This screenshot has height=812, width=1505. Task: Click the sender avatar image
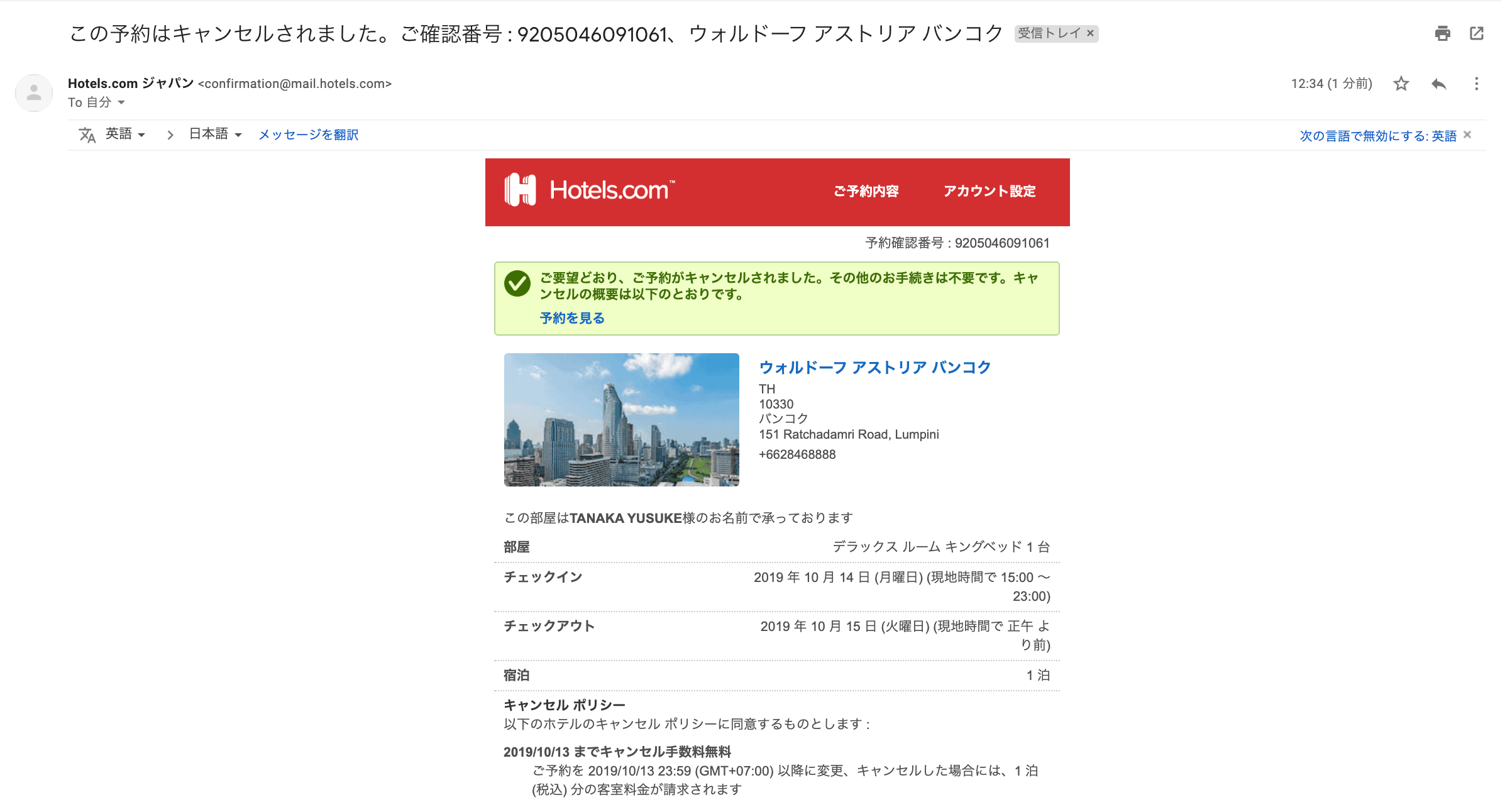33,92
